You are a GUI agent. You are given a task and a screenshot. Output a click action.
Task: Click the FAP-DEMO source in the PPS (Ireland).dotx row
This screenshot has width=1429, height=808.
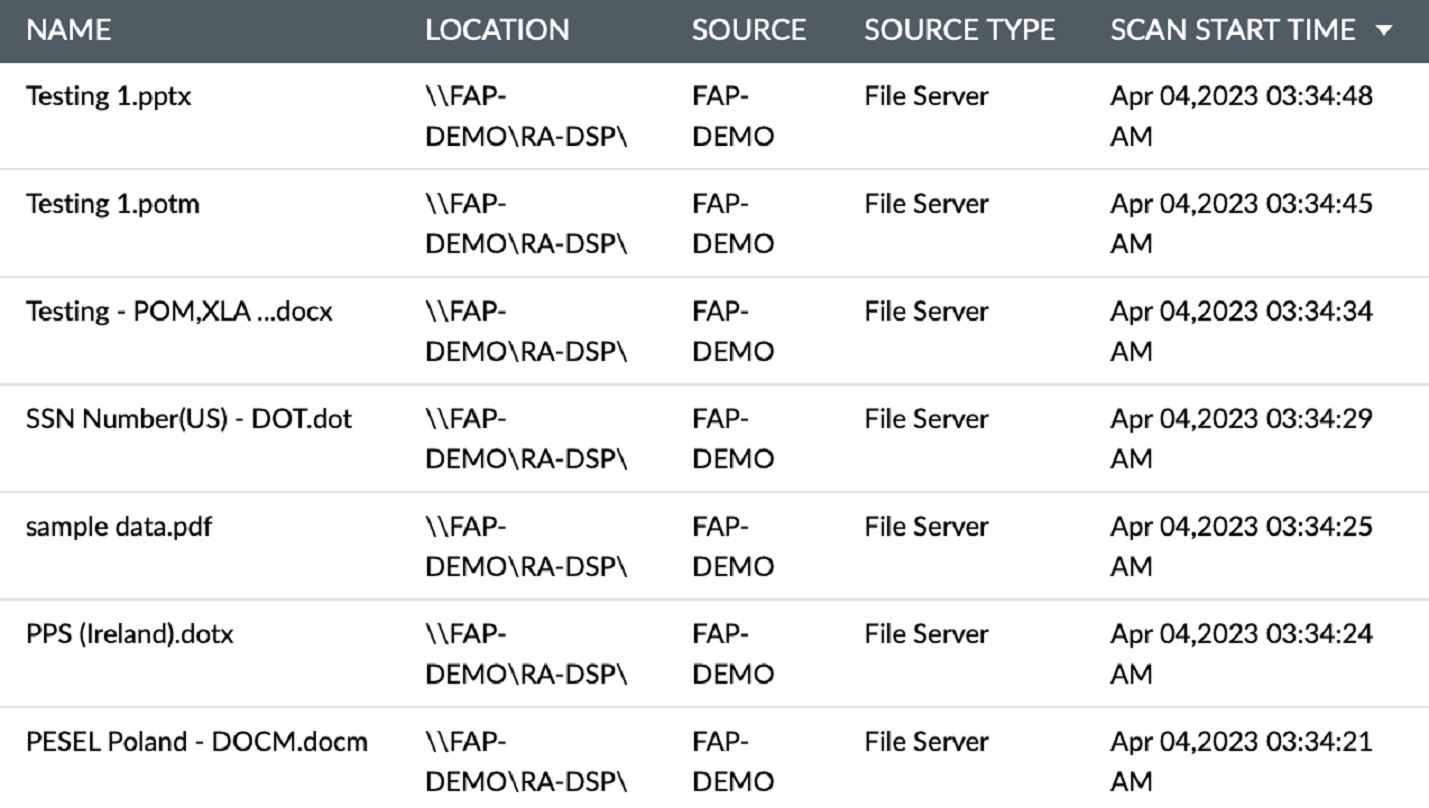[732, 653]
